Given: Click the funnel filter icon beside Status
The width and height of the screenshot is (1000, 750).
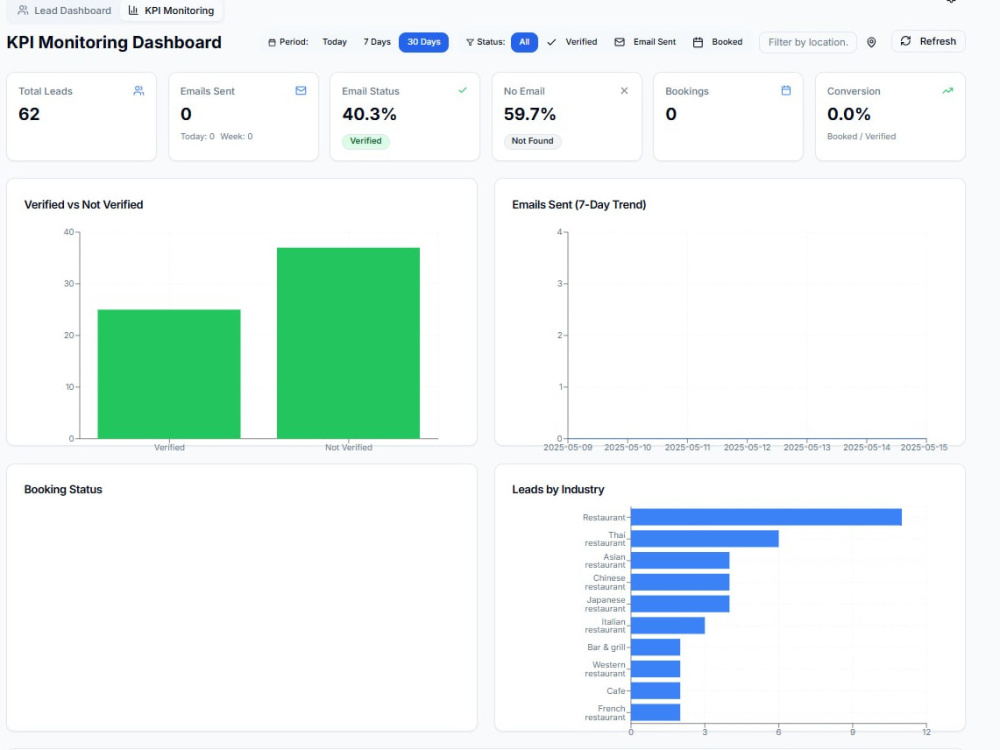Looking at the screenshot, I should coord(470,42).
